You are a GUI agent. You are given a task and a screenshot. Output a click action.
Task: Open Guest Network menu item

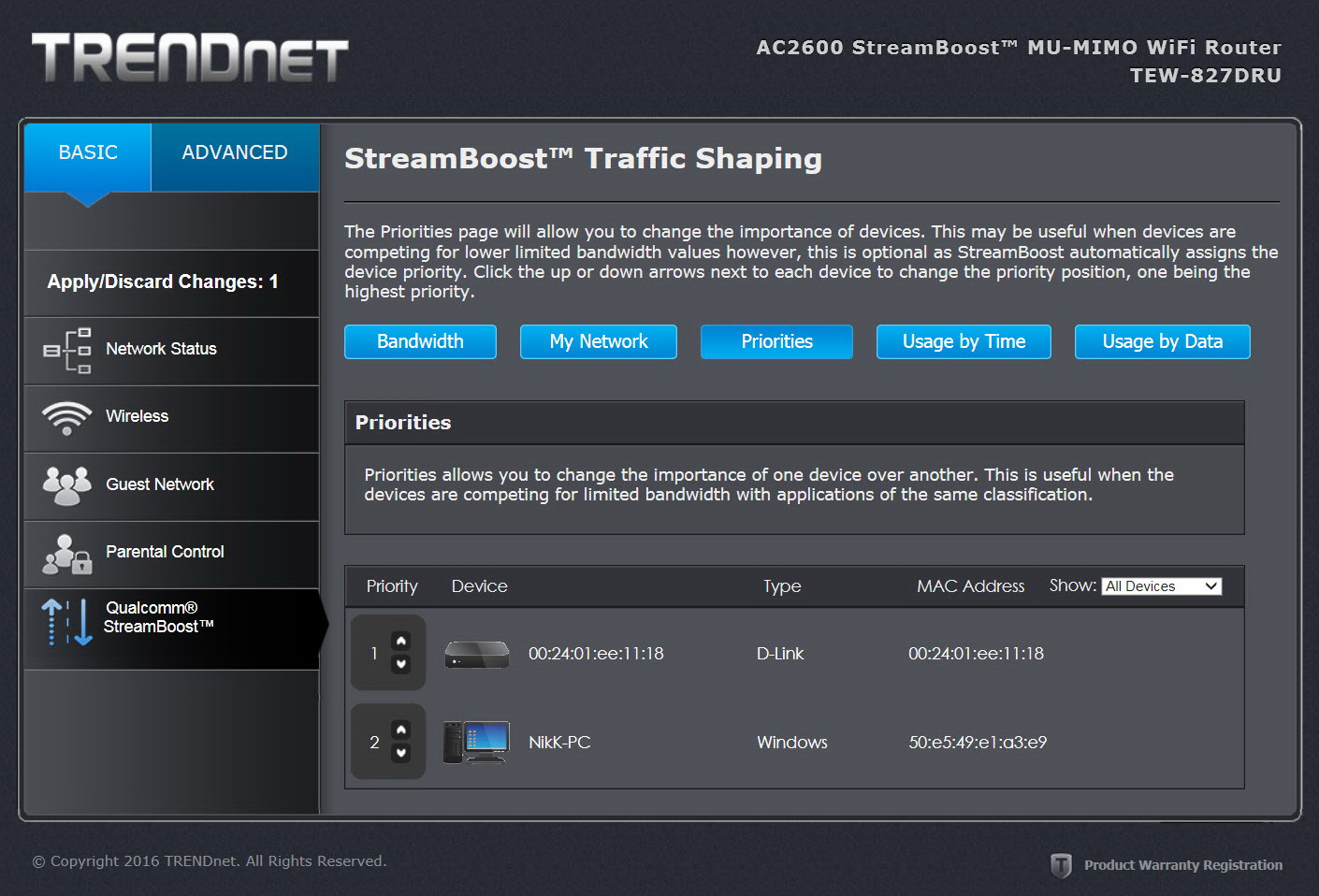(x=171, y=486)
